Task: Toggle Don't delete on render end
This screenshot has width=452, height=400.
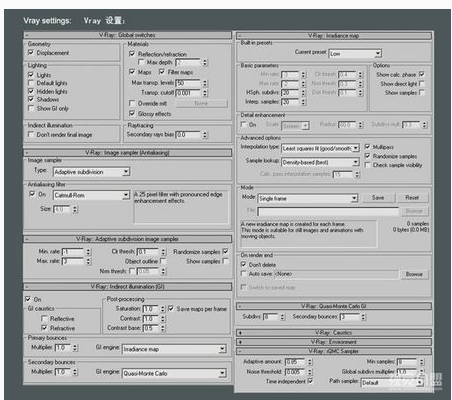Action: coord(243,264)
